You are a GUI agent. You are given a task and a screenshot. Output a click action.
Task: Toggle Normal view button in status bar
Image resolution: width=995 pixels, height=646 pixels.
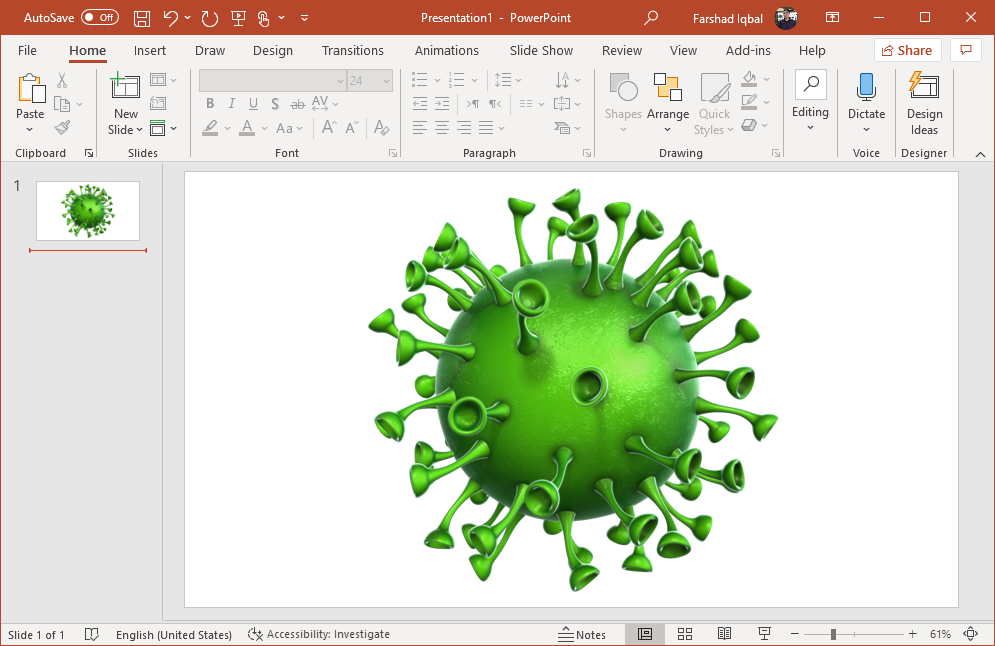pyautogui.click(x=645, y=634)
